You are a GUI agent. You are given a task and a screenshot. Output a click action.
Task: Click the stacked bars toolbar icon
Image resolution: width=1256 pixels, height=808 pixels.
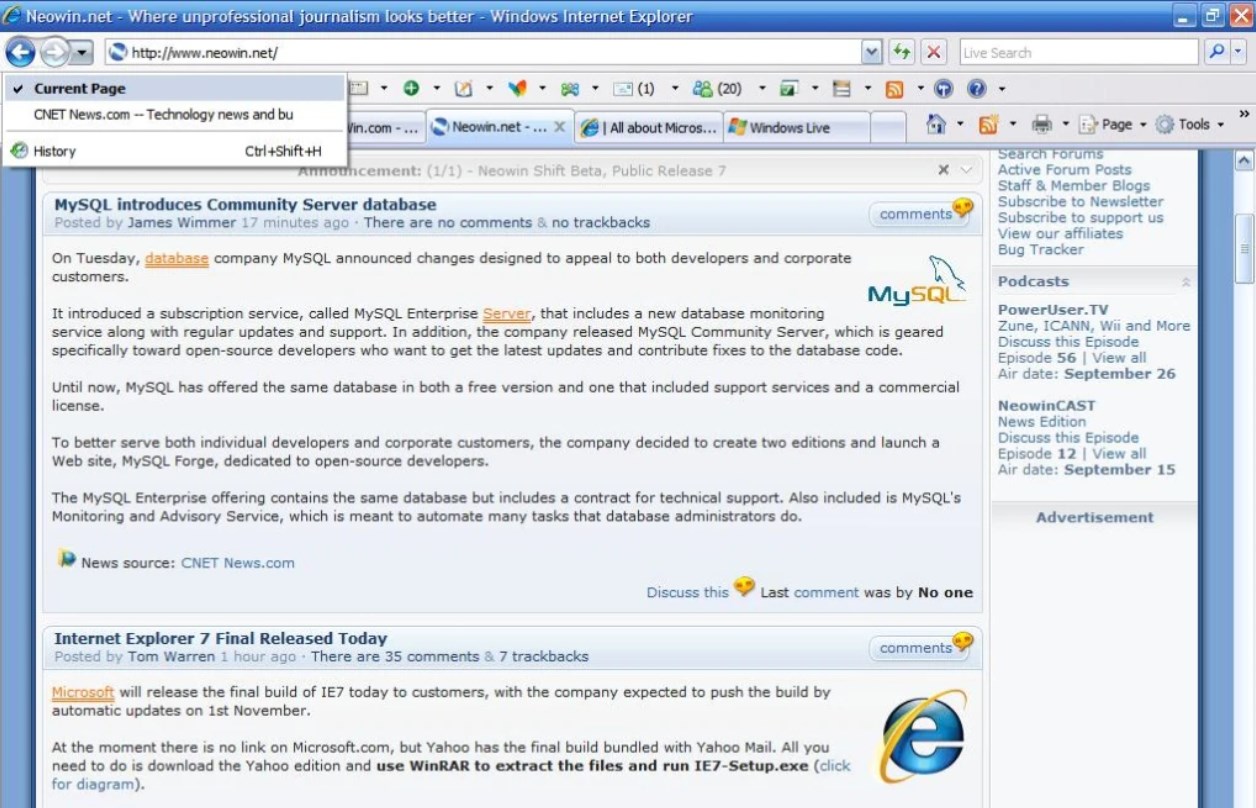pos(842,88)
